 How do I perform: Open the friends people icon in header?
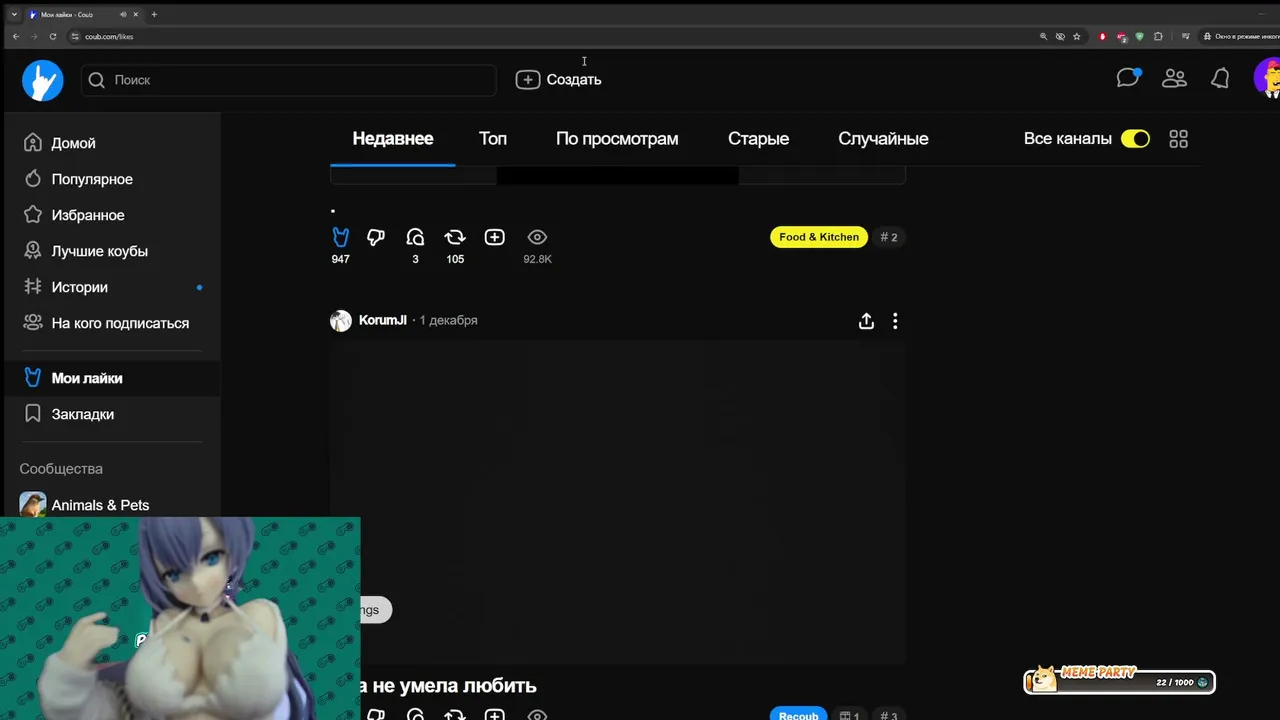tap(1174, 79)
